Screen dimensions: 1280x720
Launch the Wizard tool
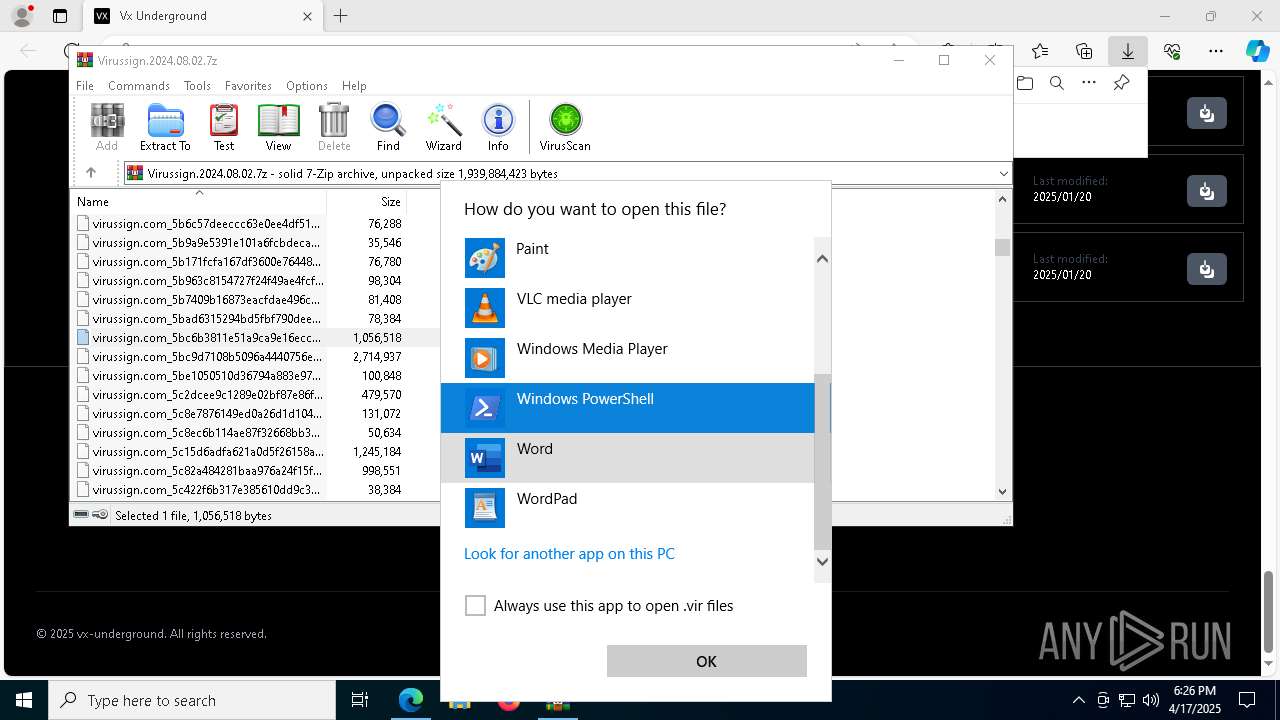click(x=443, y=127)
